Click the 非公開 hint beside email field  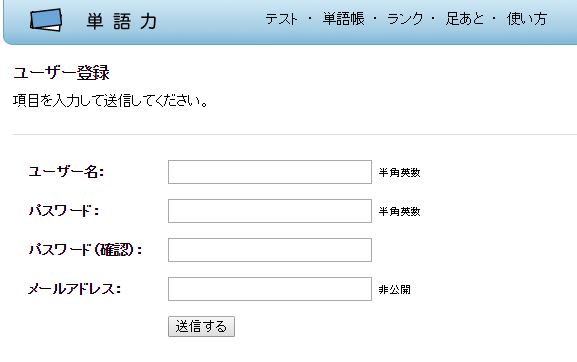point(394,290)
